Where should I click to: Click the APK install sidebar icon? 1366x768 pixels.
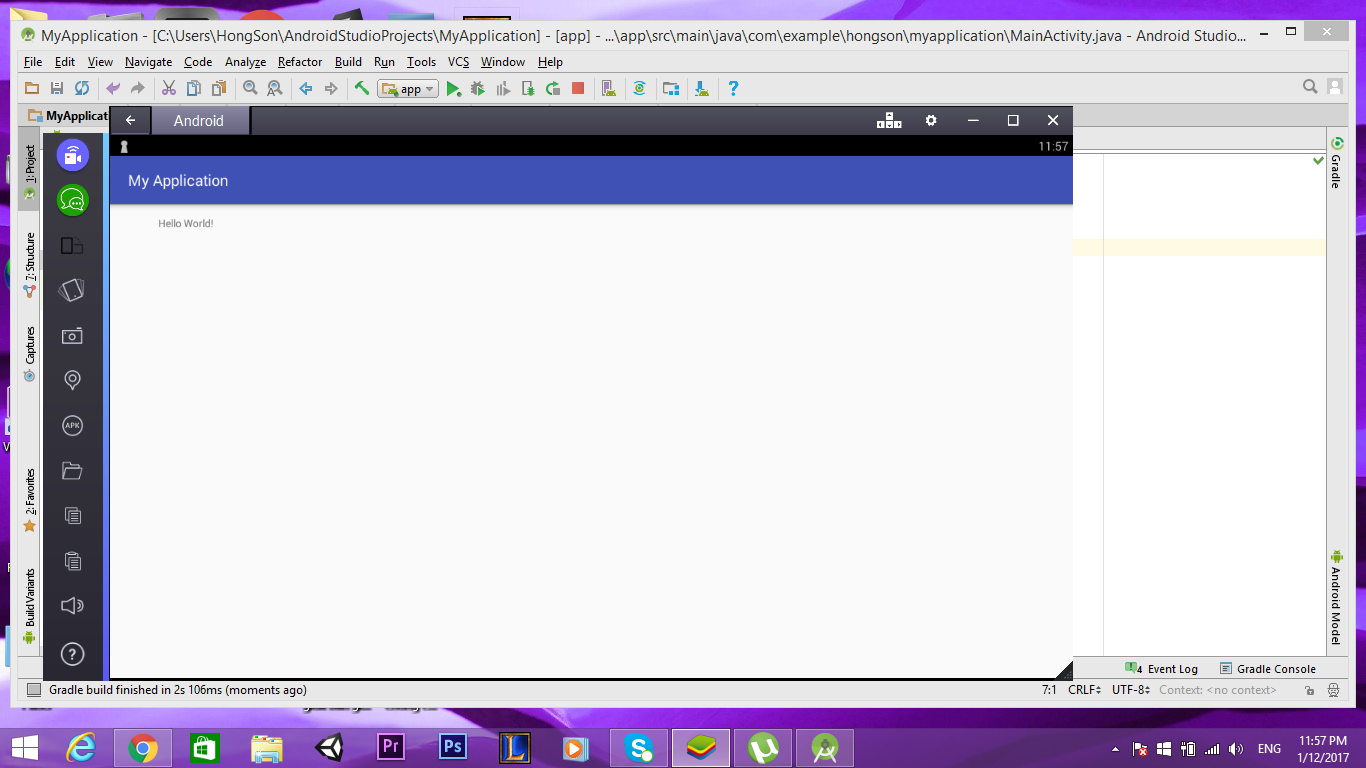pos(72,426)
